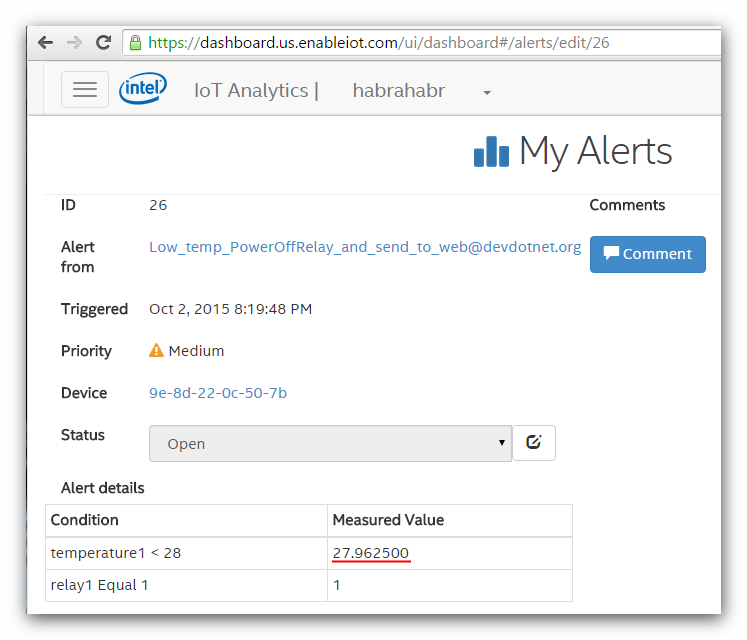
Task: Click the Comments section label
Action: (x=627, y=205)
